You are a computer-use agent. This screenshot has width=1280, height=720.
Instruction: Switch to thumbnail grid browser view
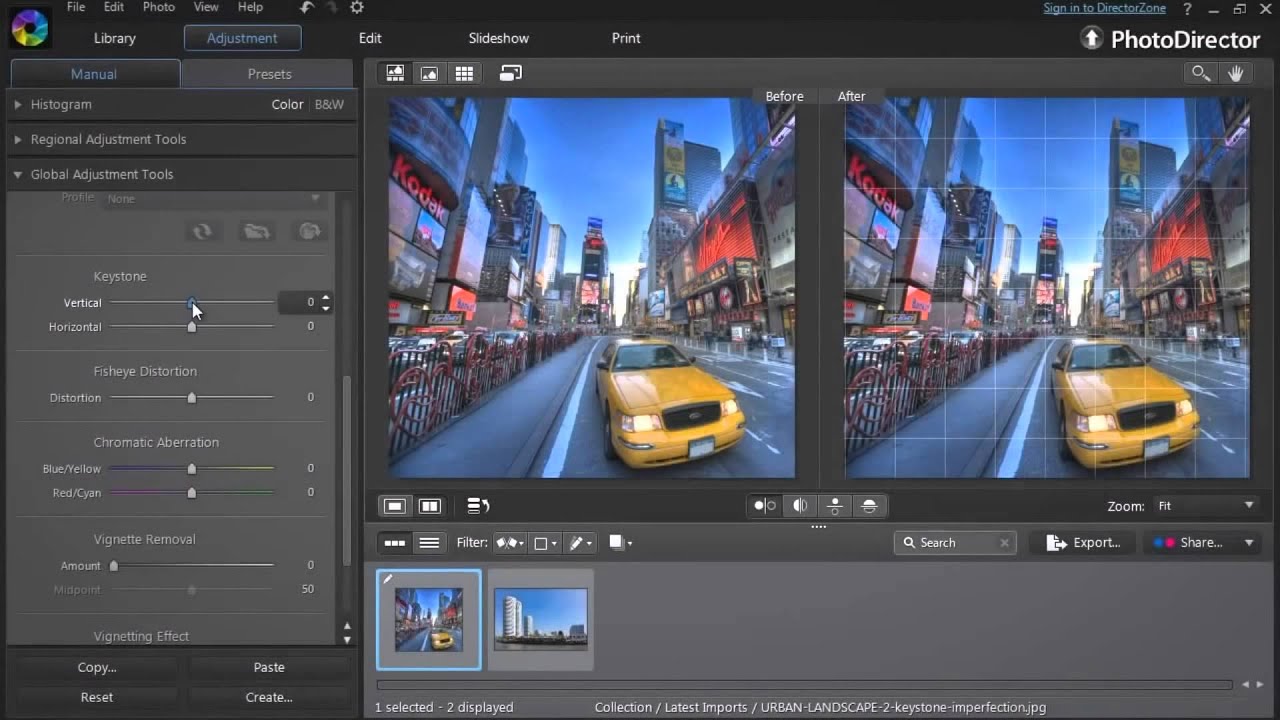(x=464, y=73)
